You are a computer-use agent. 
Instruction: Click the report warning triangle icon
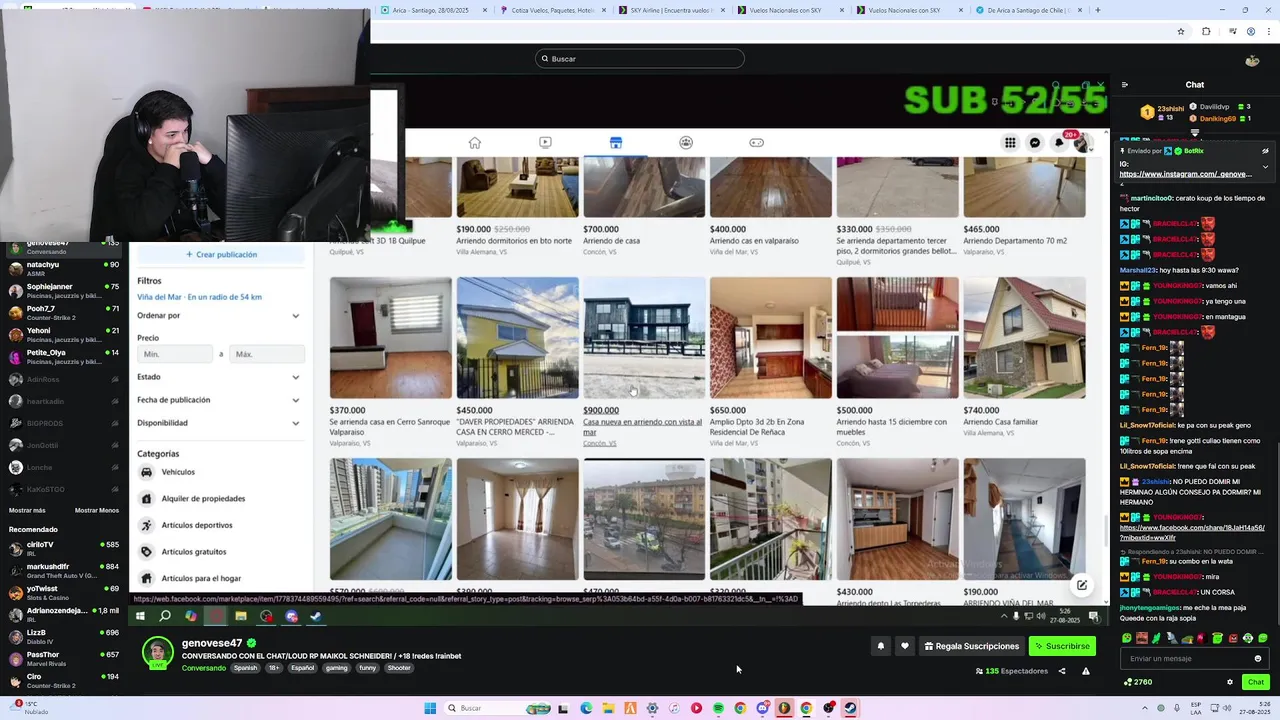1086,671
